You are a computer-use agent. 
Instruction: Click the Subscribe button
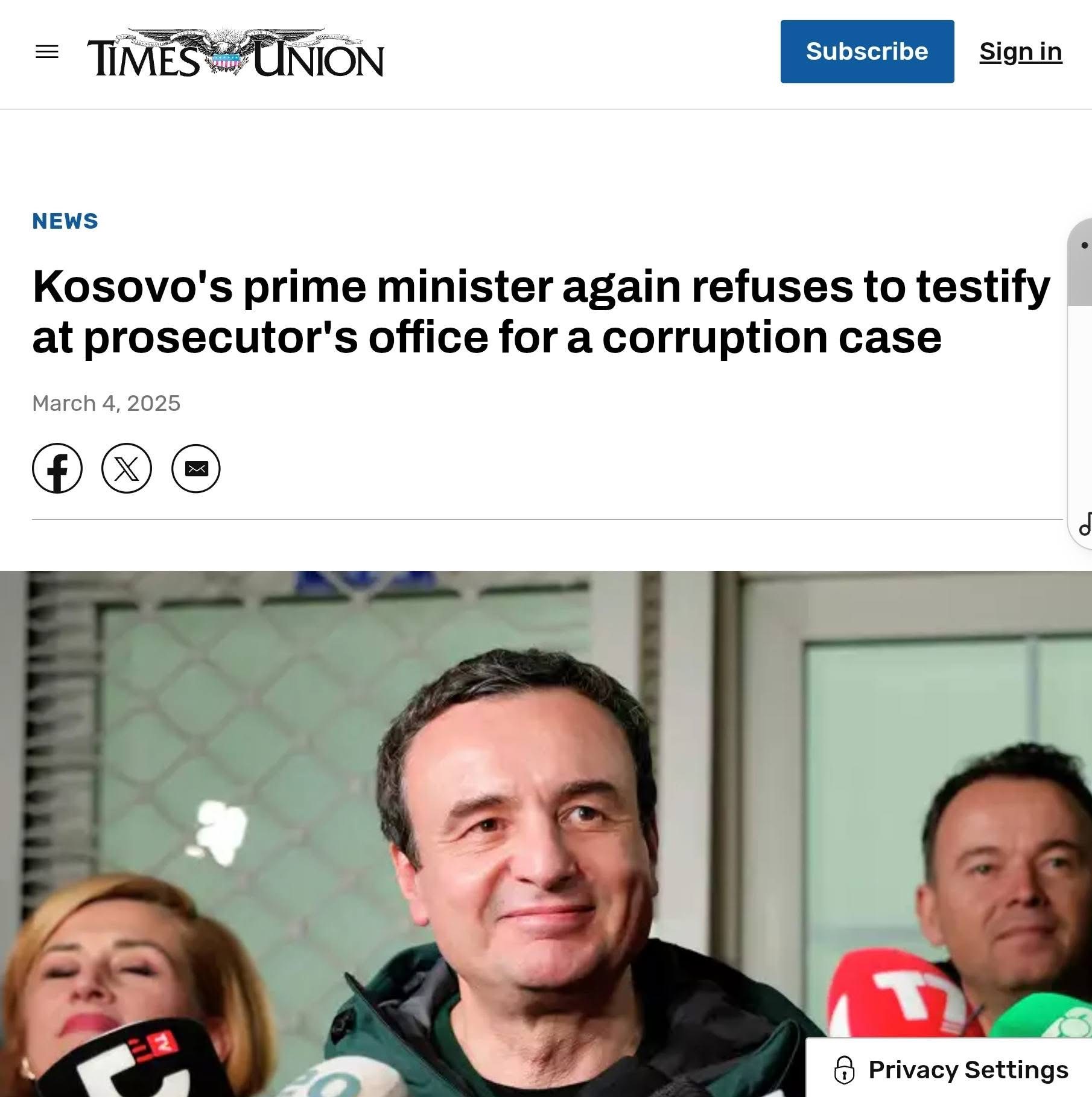tap(867, 51)
